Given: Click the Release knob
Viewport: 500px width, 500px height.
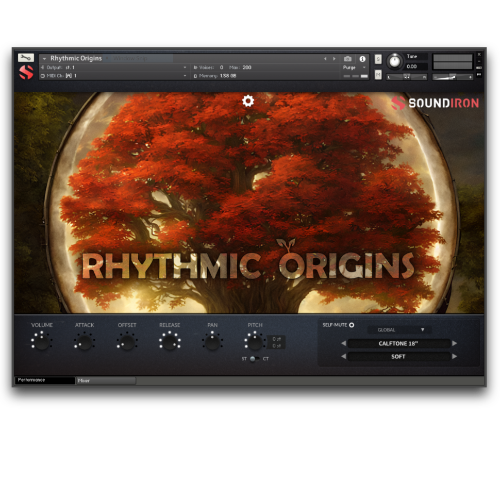Looking at the screenshot, I should 170,342.
